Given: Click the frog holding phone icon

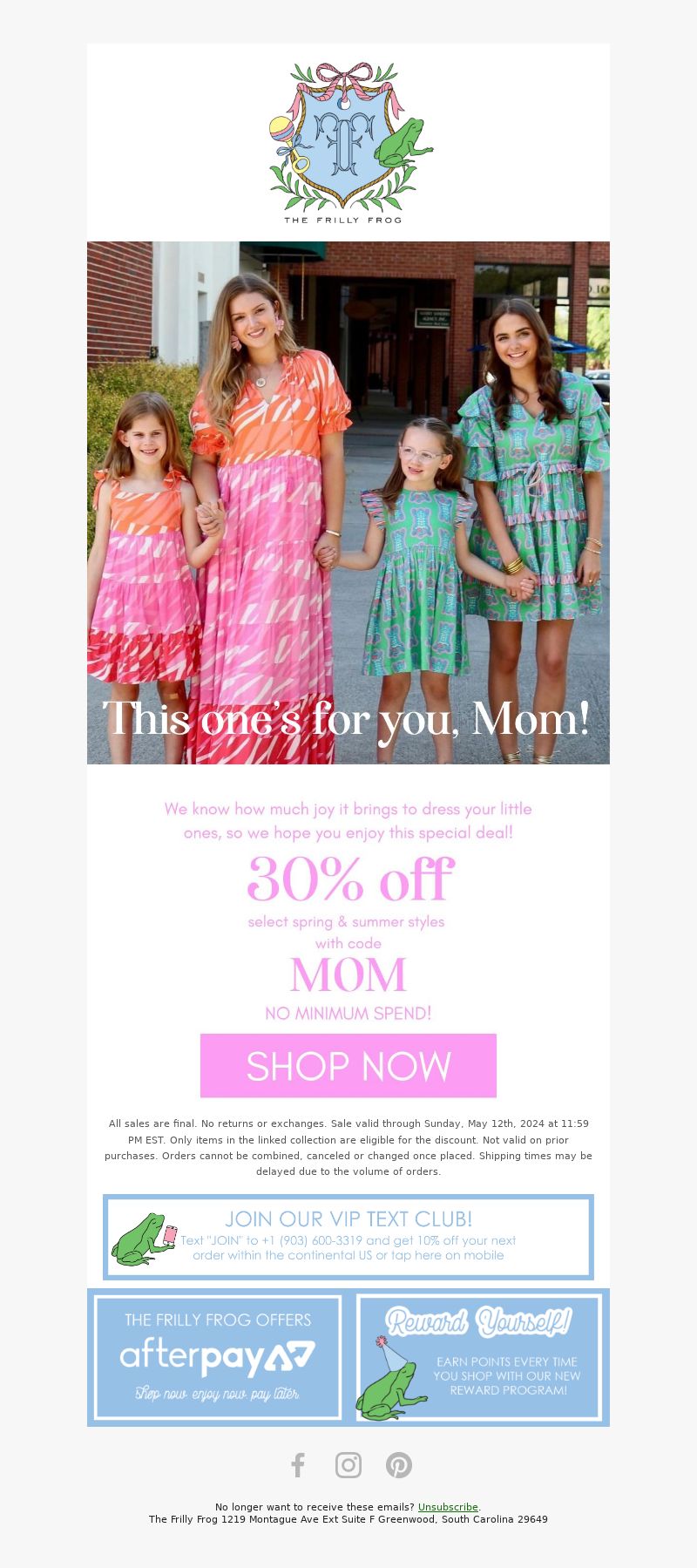Looking at the screenshot, I should (144, 1239).
